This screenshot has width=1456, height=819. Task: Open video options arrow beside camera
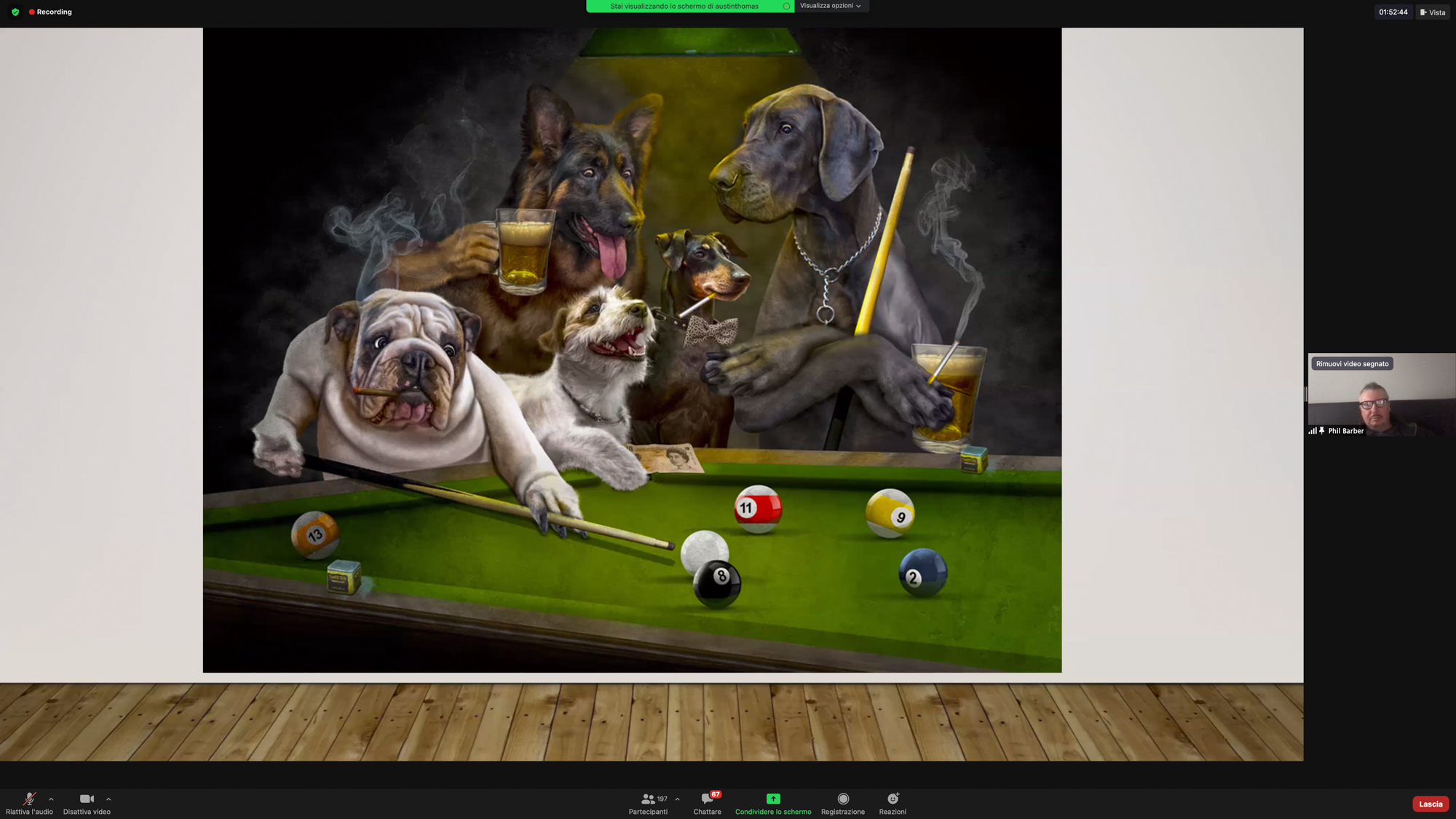coord(108,799)
